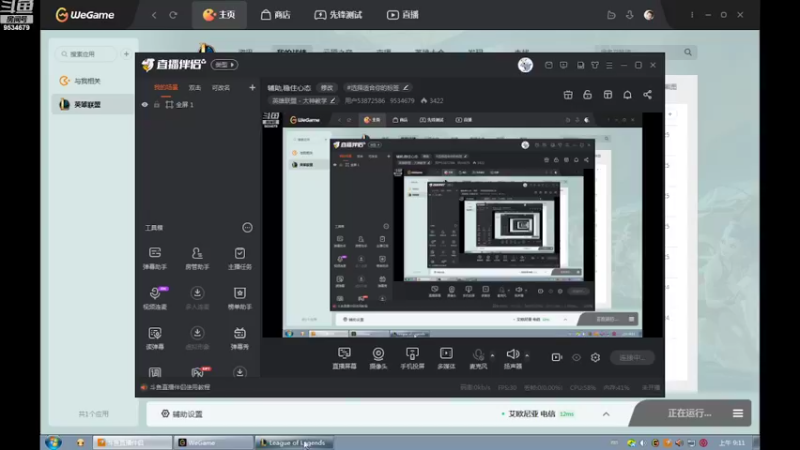Open 房管助手 tool
The image size is (800, 450).
point(197,258)
